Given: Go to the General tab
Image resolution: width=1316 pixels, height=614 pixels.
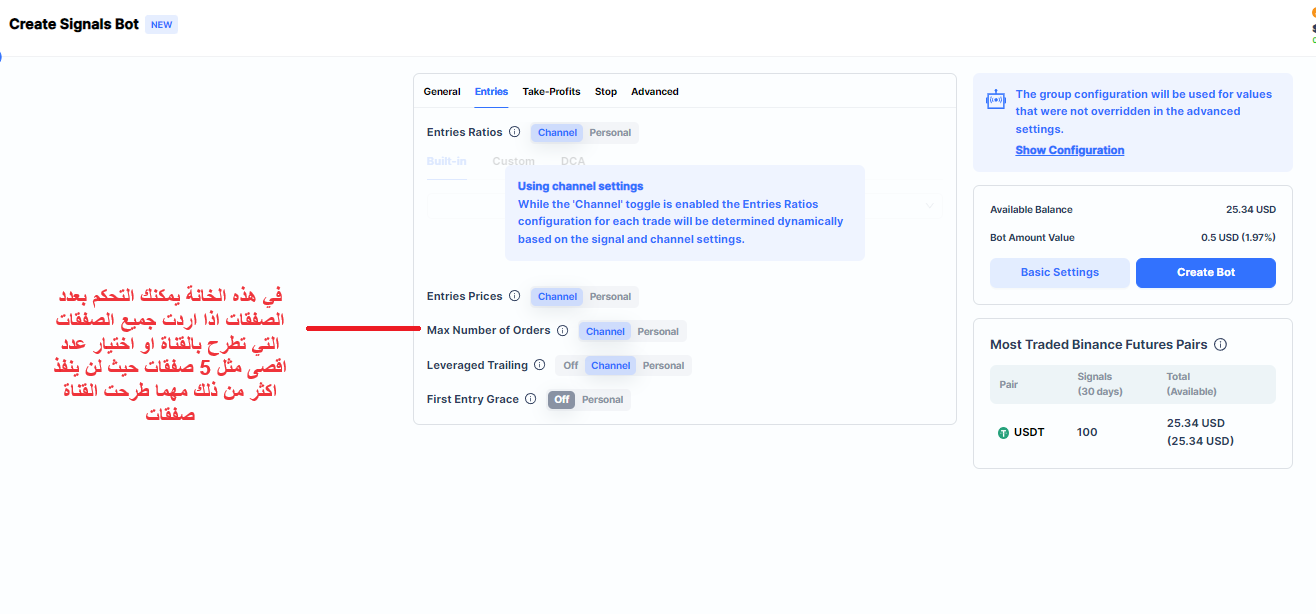Looking at the screenshot, I should [x=442, y=92].
